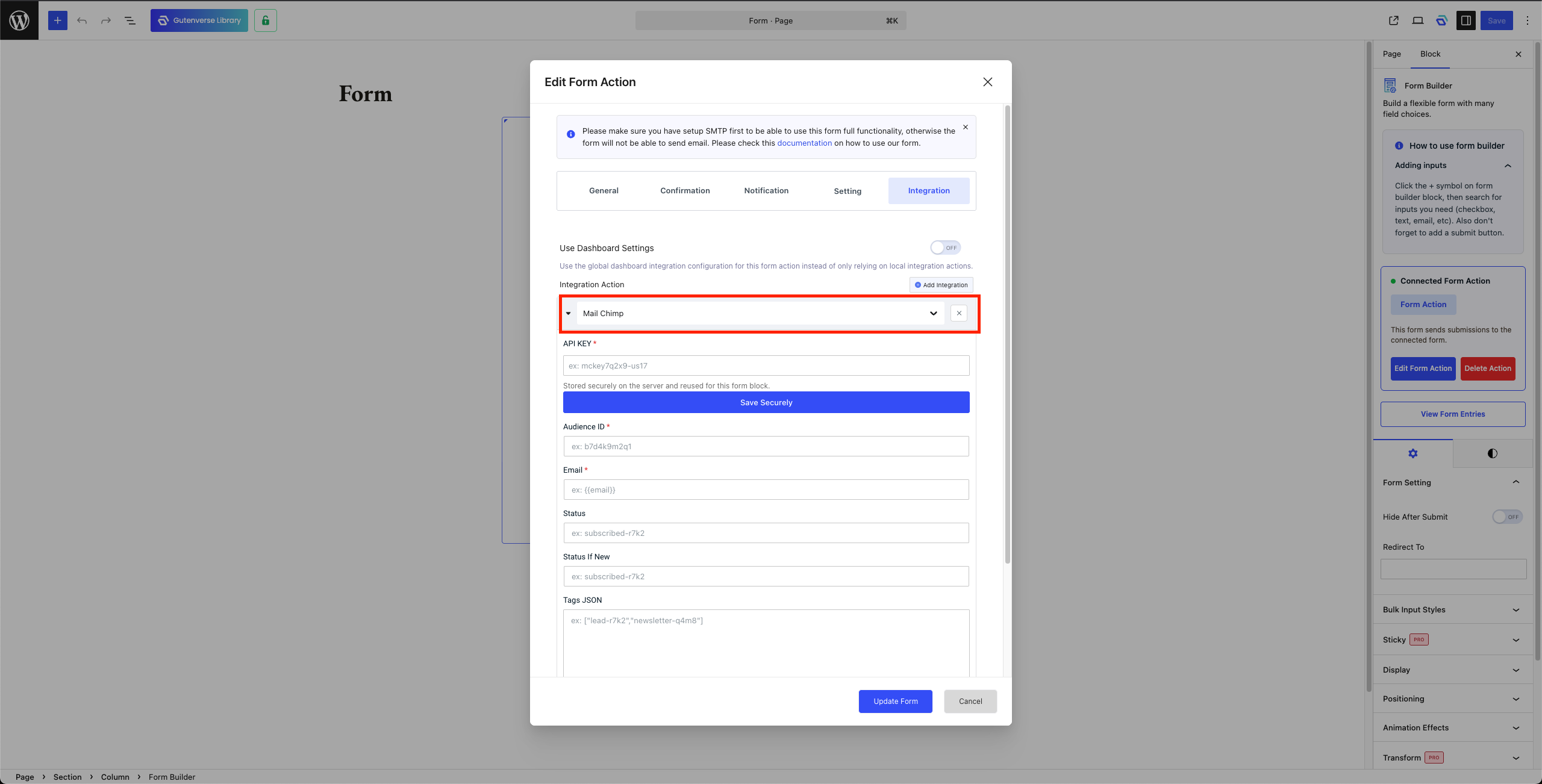Switch to the Notification tab
Viewport: 1542px width, 784px height.
(x=766, y=191)
